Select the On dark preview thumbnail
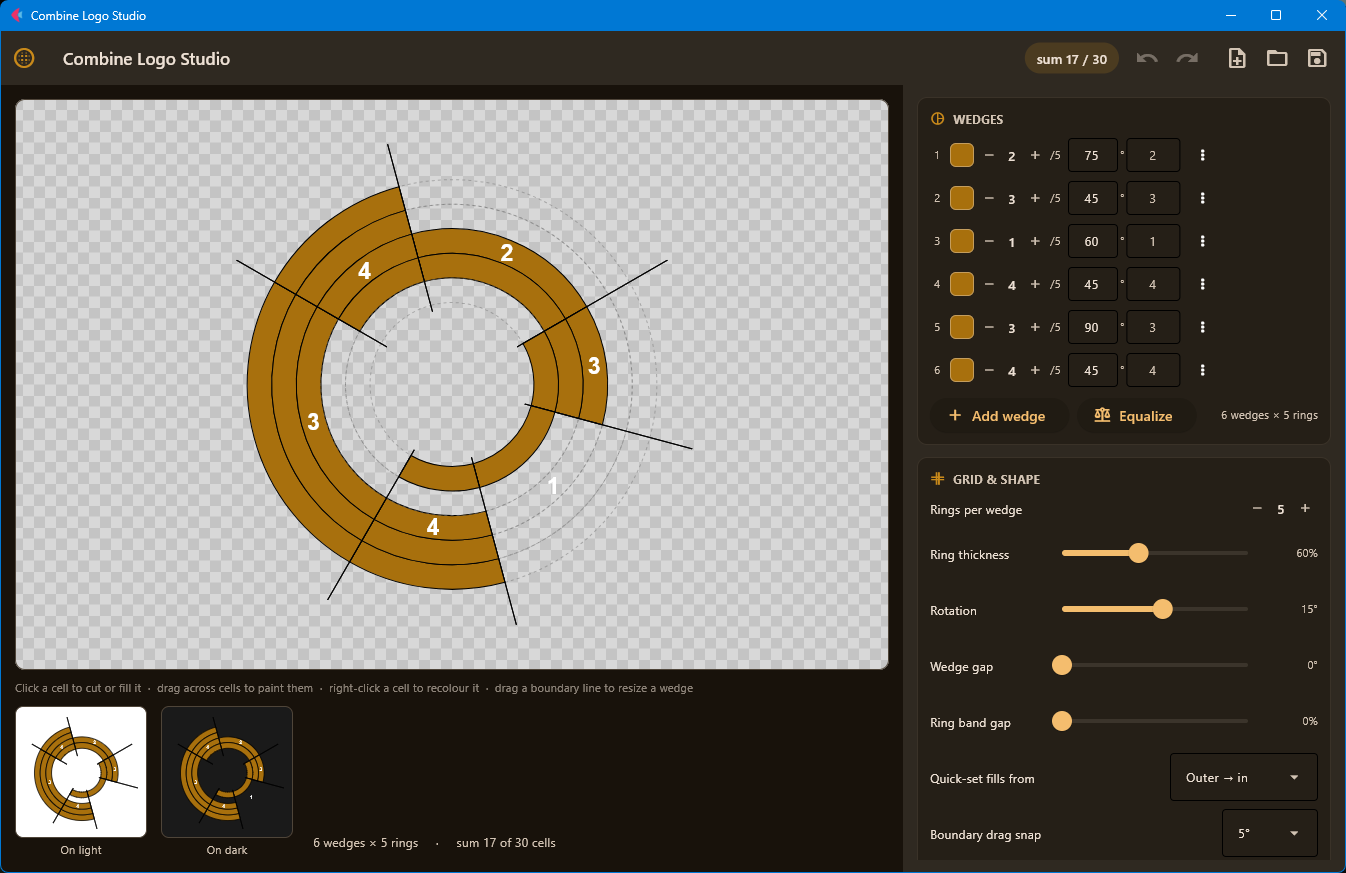The width and height of the screenshot is (1346, 873). click(227, 772)
